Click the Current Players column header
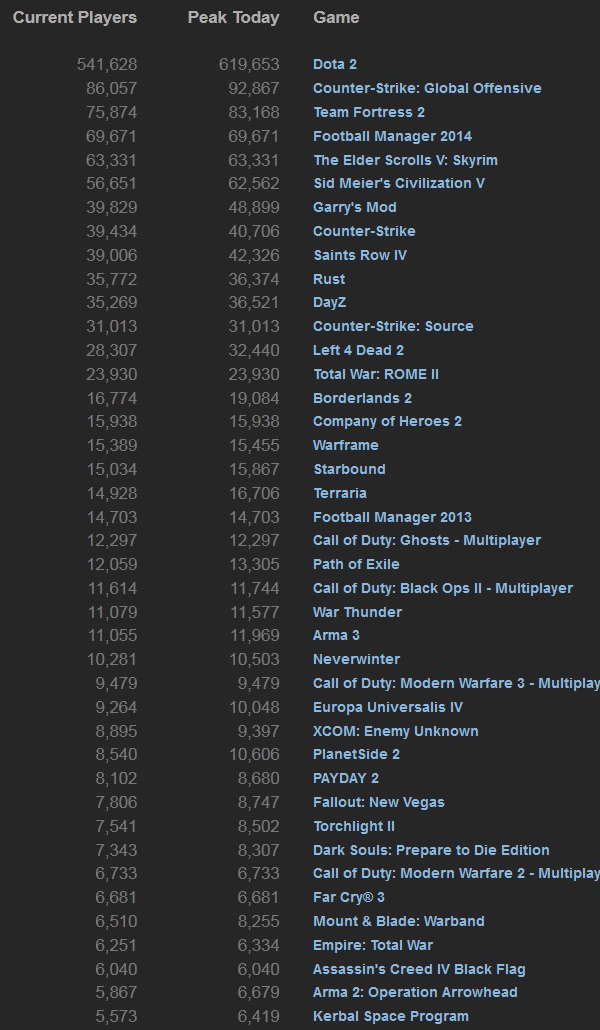600x1030 pixels. coord(75,17)
